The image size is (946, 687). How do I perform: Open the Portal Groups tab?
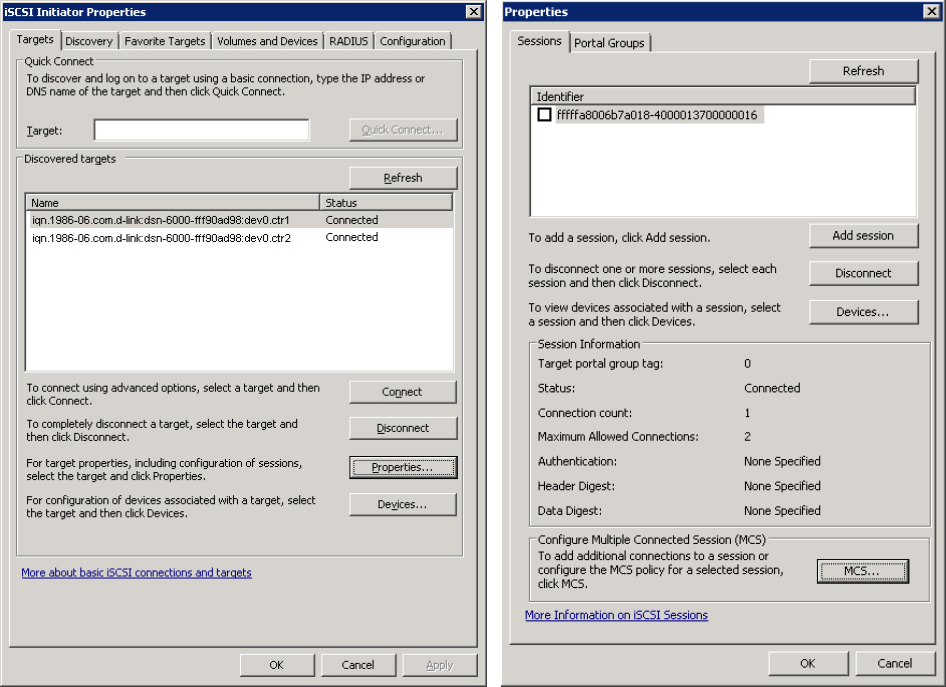(x=609, y=43)
